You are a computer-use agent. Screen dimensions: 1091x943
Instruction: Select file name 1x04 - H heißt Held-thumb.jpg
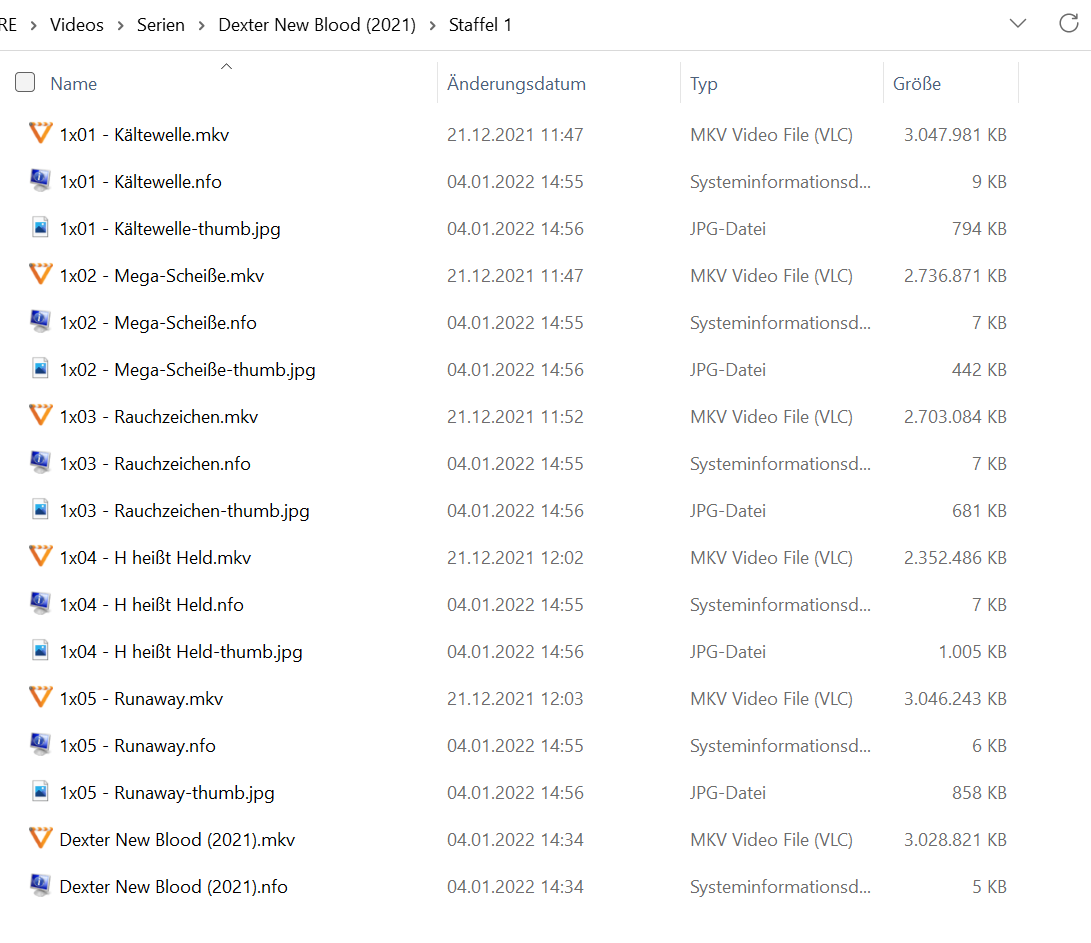[x=181, y=652]
